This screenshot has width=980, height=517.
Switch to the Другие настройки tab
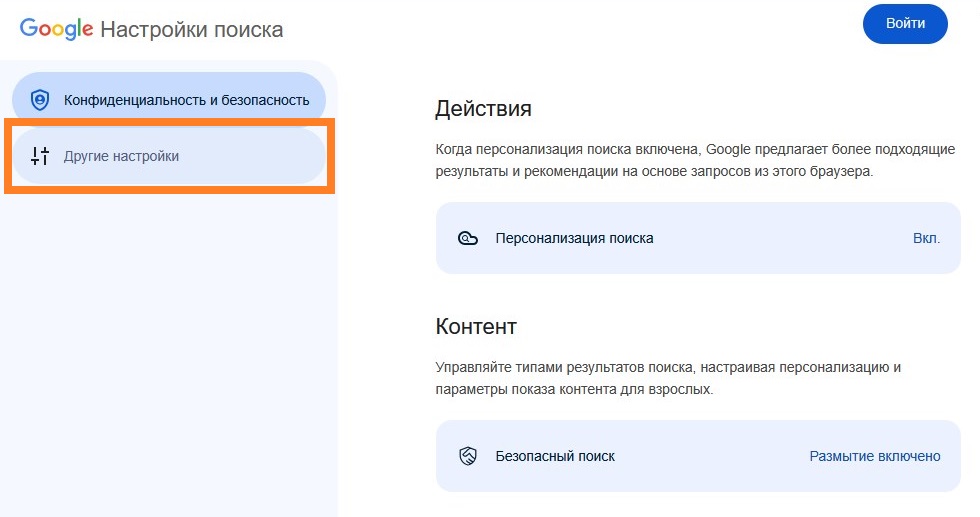[122, 156]
